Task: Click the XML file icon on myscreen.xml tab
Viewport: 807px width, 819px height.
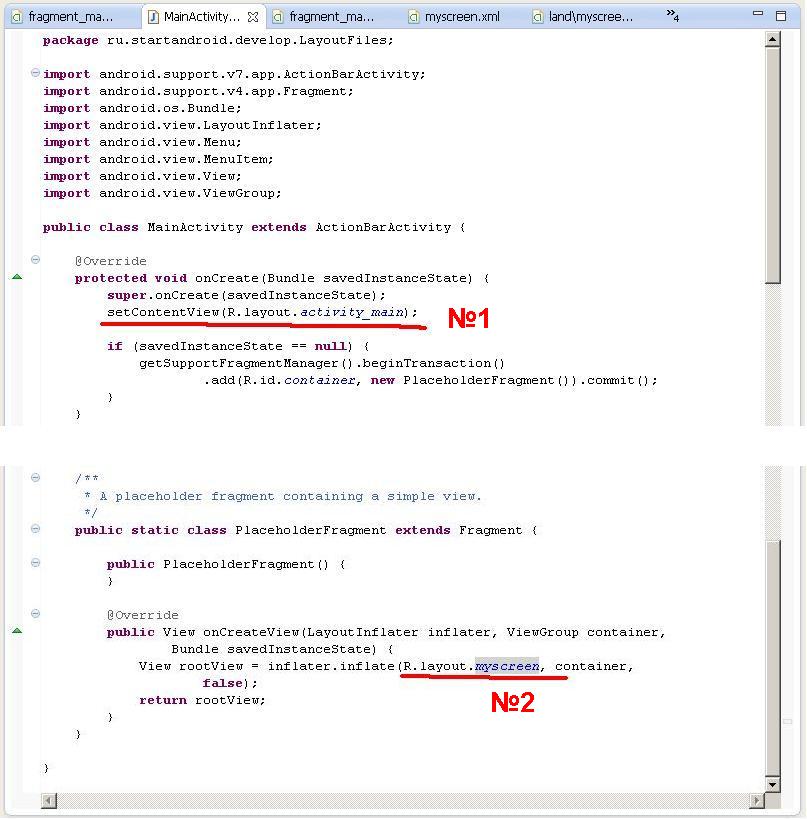Action: pyautogui.click(x=414, y=17)
